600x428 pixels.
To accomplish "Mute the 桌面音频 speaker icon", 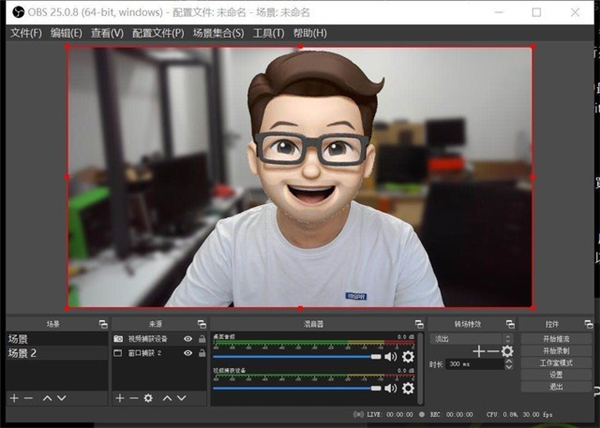I will [x=391, y=357].
